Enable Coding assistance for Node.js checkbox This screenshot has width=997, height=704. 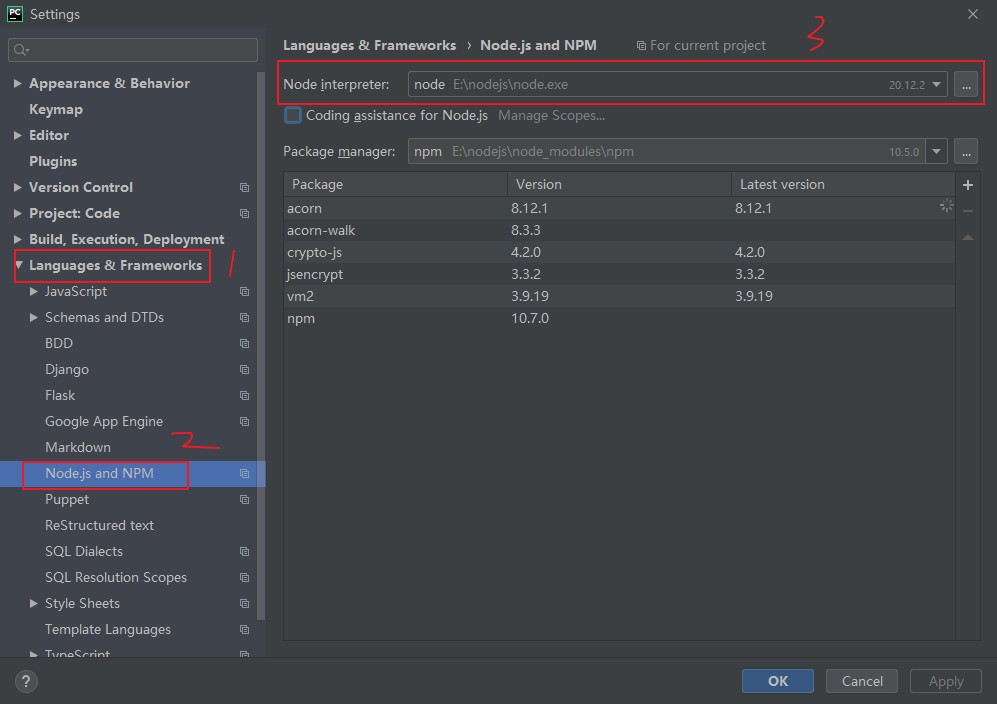pyautogui.click(x=292, y=115)
